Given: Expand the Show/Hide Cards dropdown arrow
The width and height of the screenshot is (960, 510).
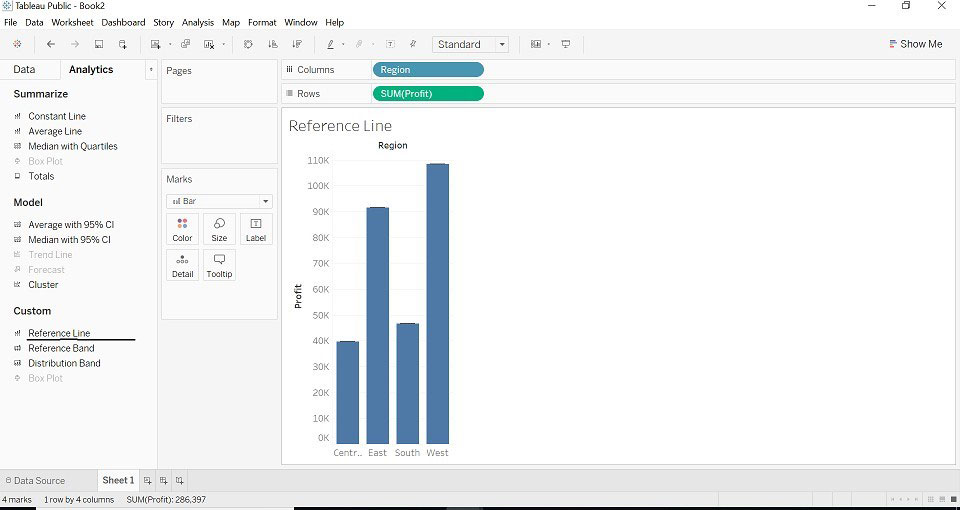Looking at the screenshot, I should [549, 44].
